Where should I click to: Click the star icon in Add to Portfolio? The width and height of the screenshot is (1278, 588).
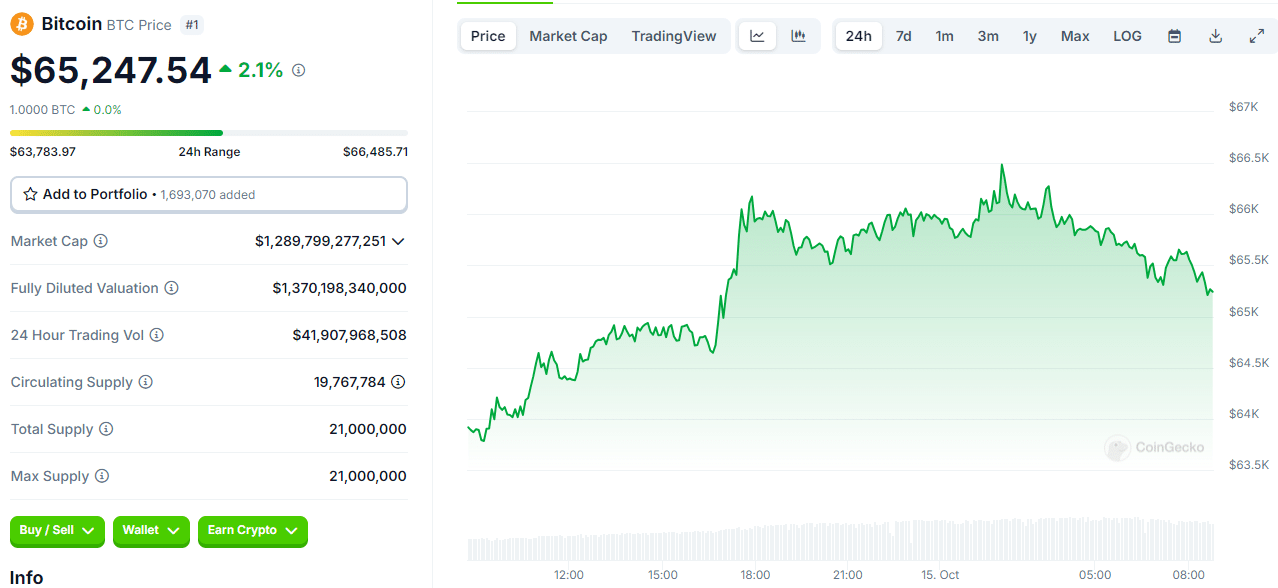point(30,195)
